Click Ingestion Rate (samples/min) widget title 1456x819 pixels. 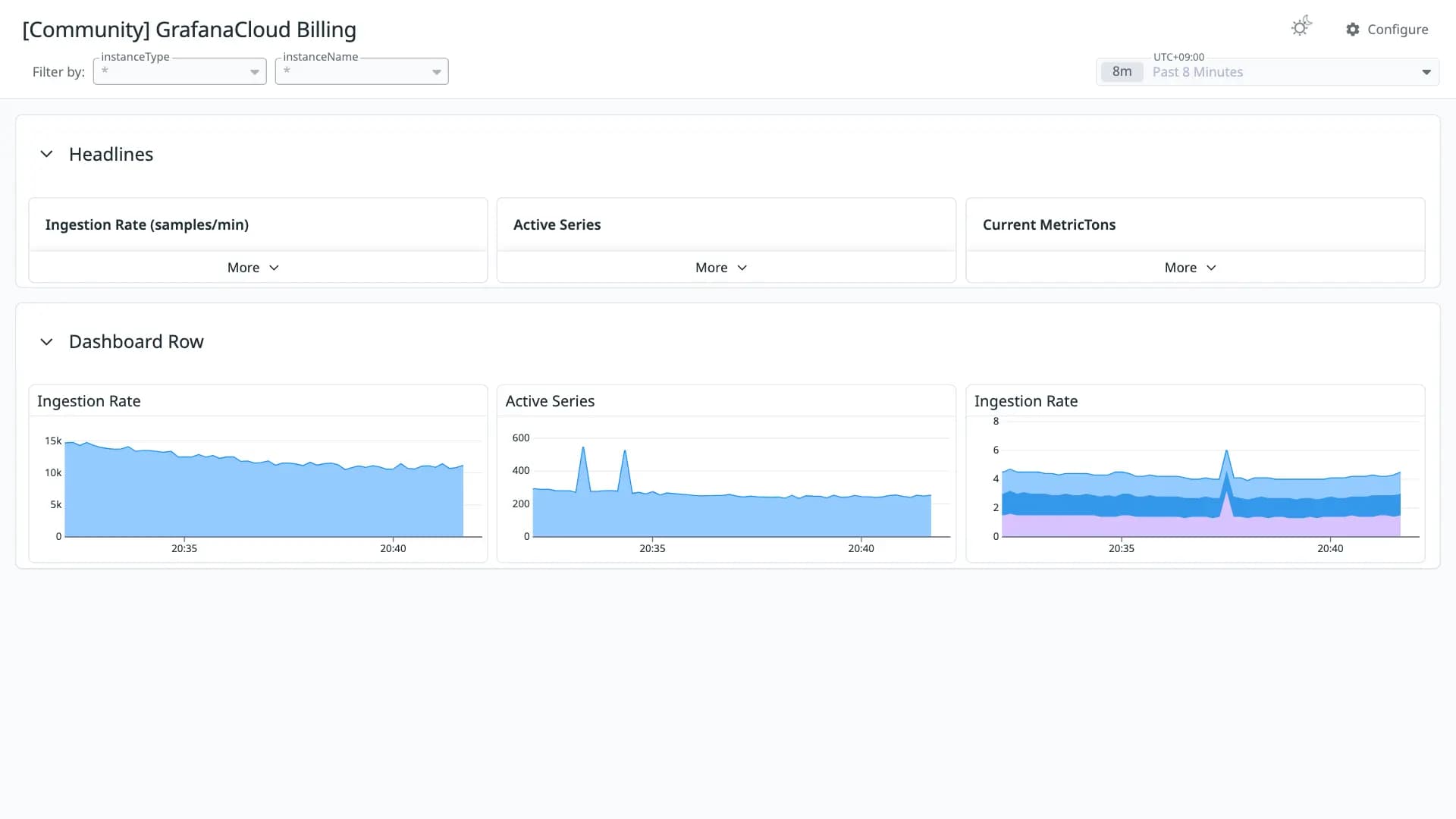point(147,224)
